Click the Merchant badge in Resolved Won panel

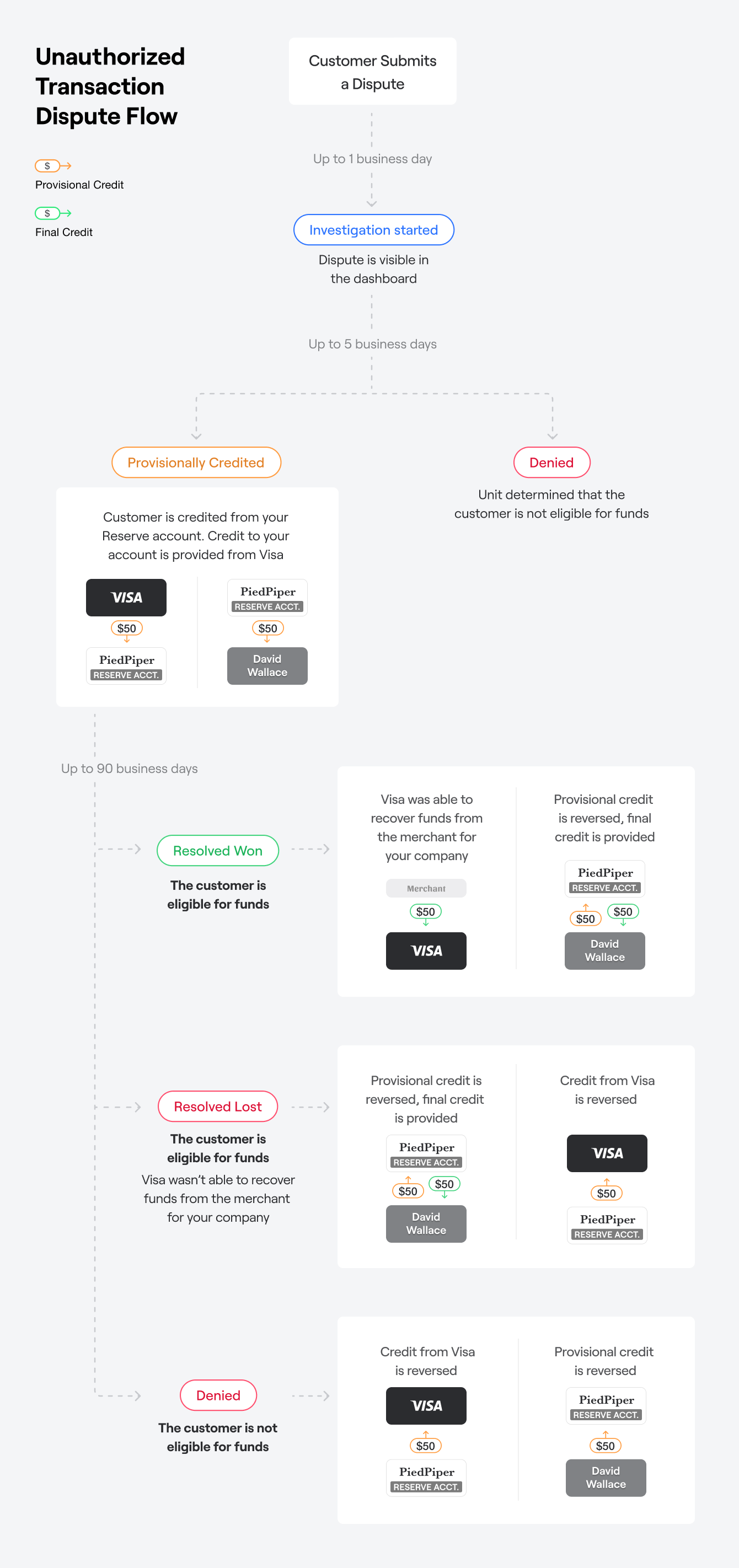426,888
